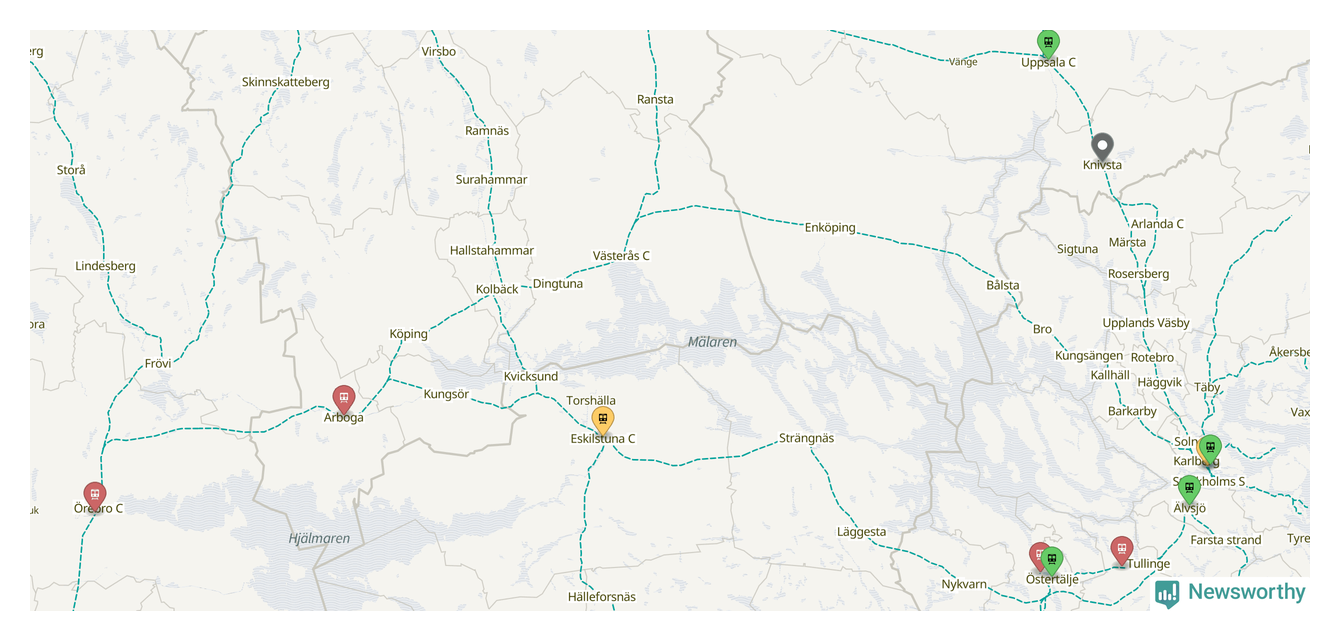The height and width of the screenshot is (641, 1340).
Task: Click the green train marker at Uppsala C
Action: tap(1047, 43)
